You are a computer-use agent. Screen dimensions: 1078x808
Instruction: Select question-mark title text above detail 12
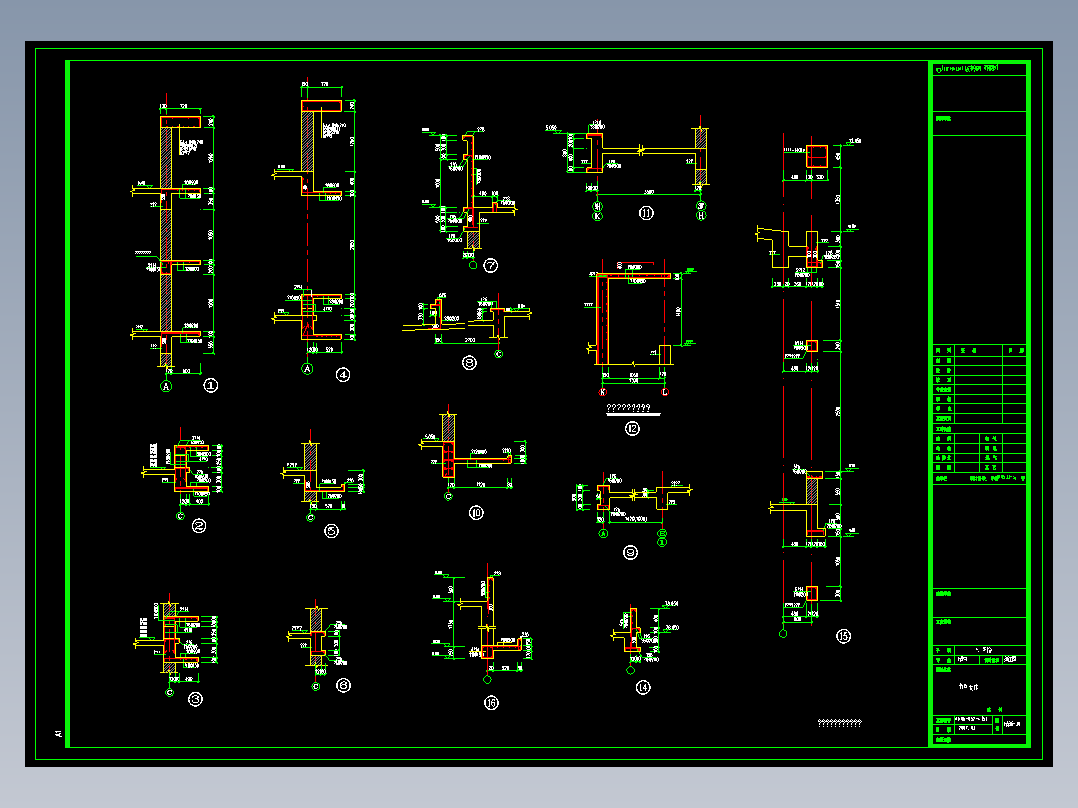628,408
